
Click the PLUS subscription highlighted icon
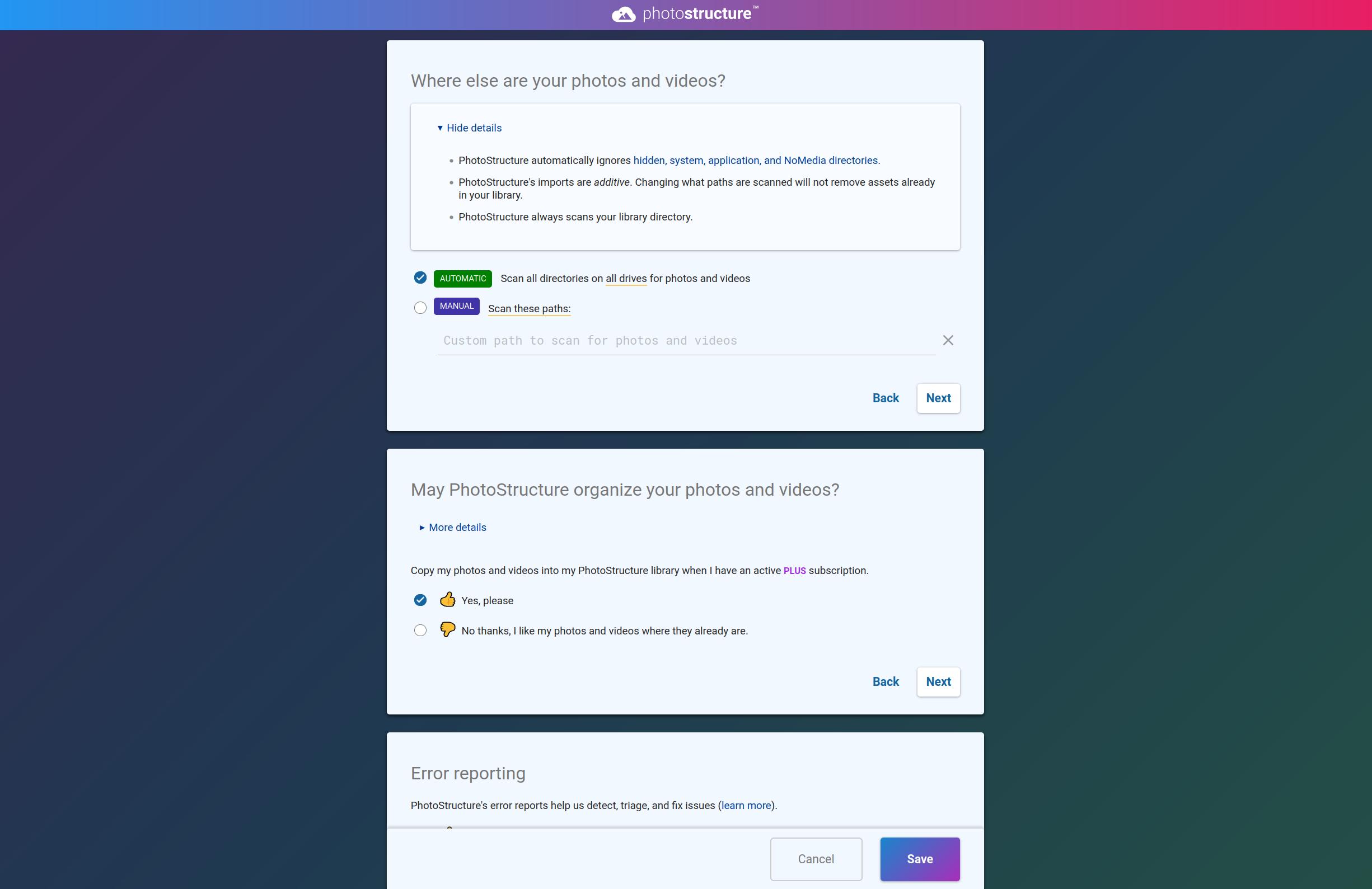click(x=794, y=570)
